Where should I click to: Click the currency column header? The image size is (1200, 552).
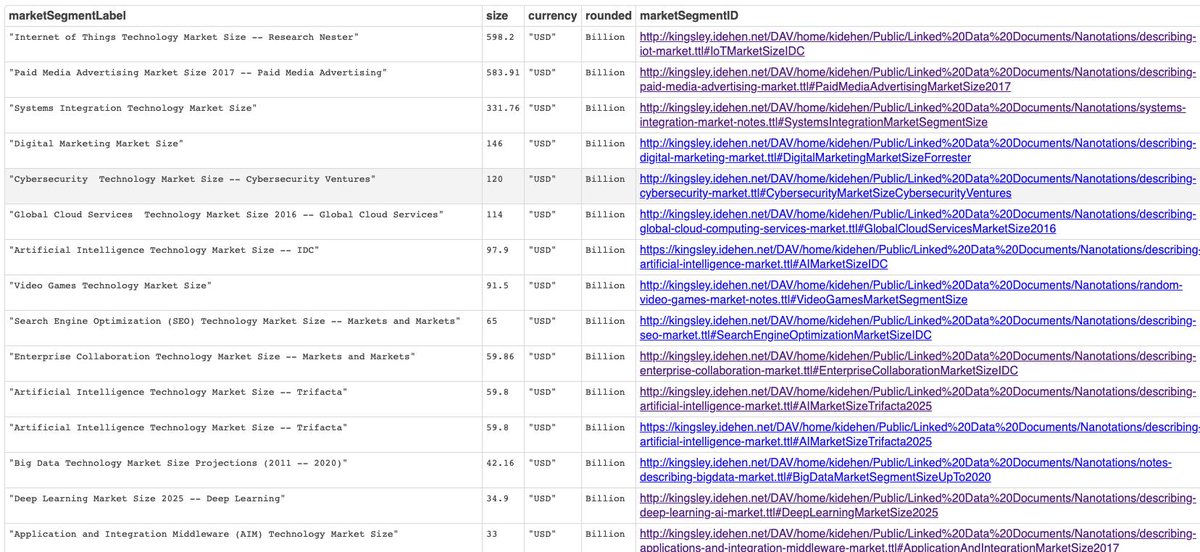click(x=552, y=16)
